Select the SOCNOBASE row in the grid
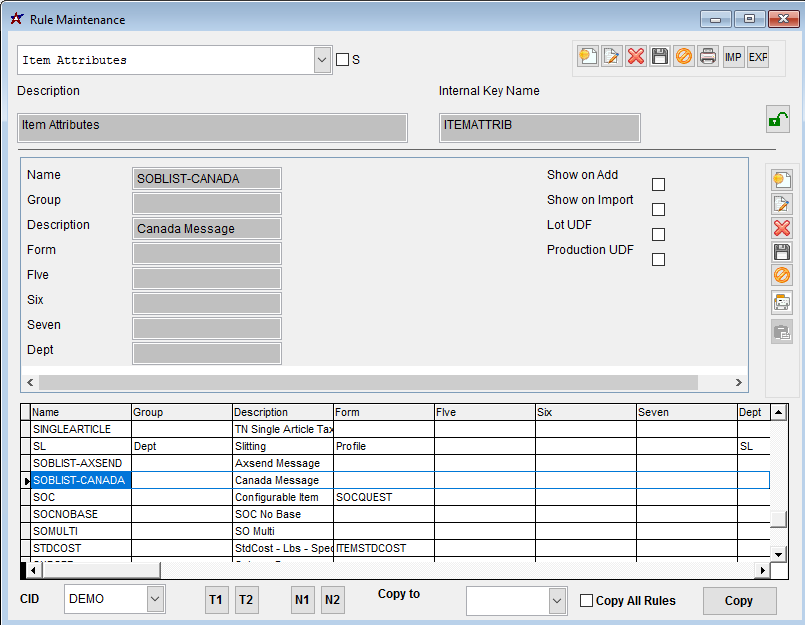The width and height of the screenshot is (805, 625). pyautogui.click(x=80, y=514)
